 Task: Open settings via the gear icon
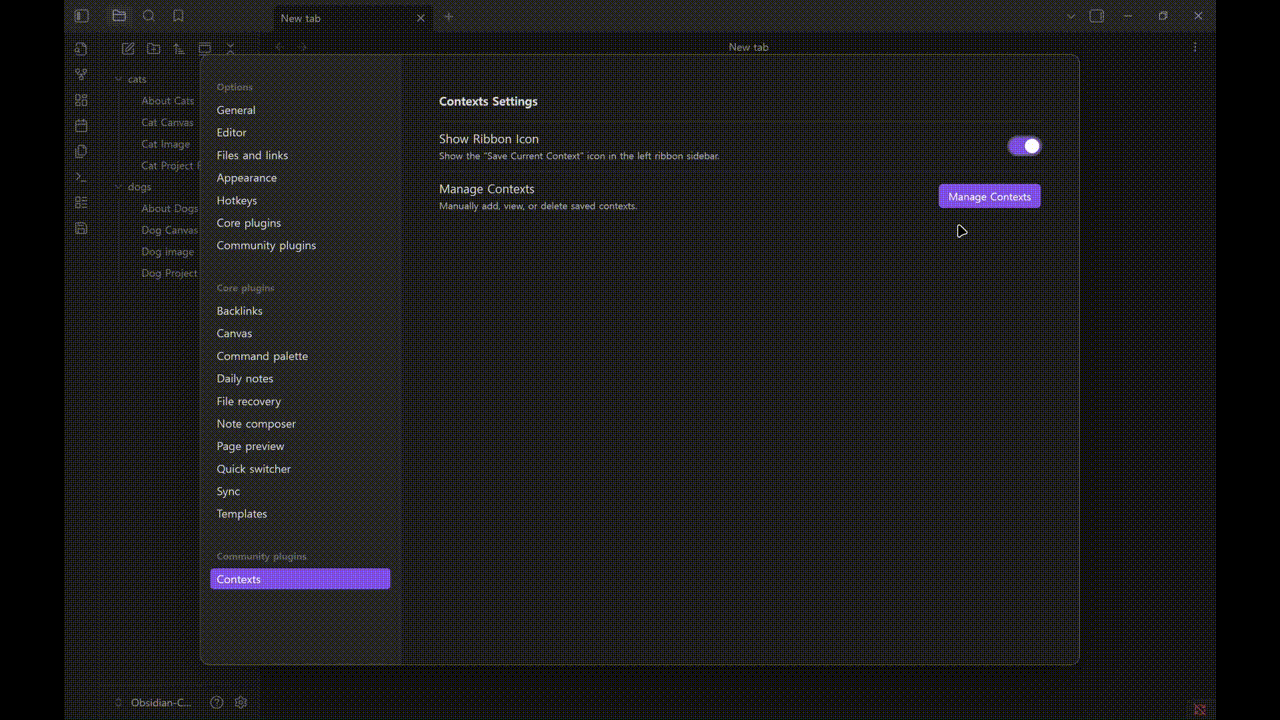(240, 702)
